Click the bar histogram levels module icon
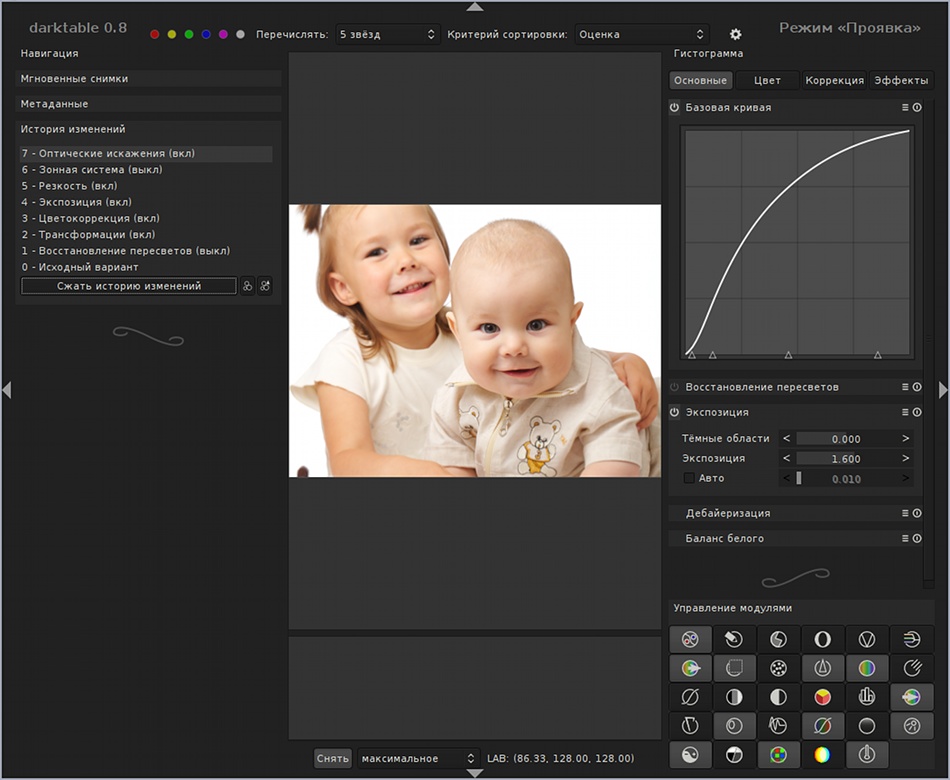 (x=867, y=697)
